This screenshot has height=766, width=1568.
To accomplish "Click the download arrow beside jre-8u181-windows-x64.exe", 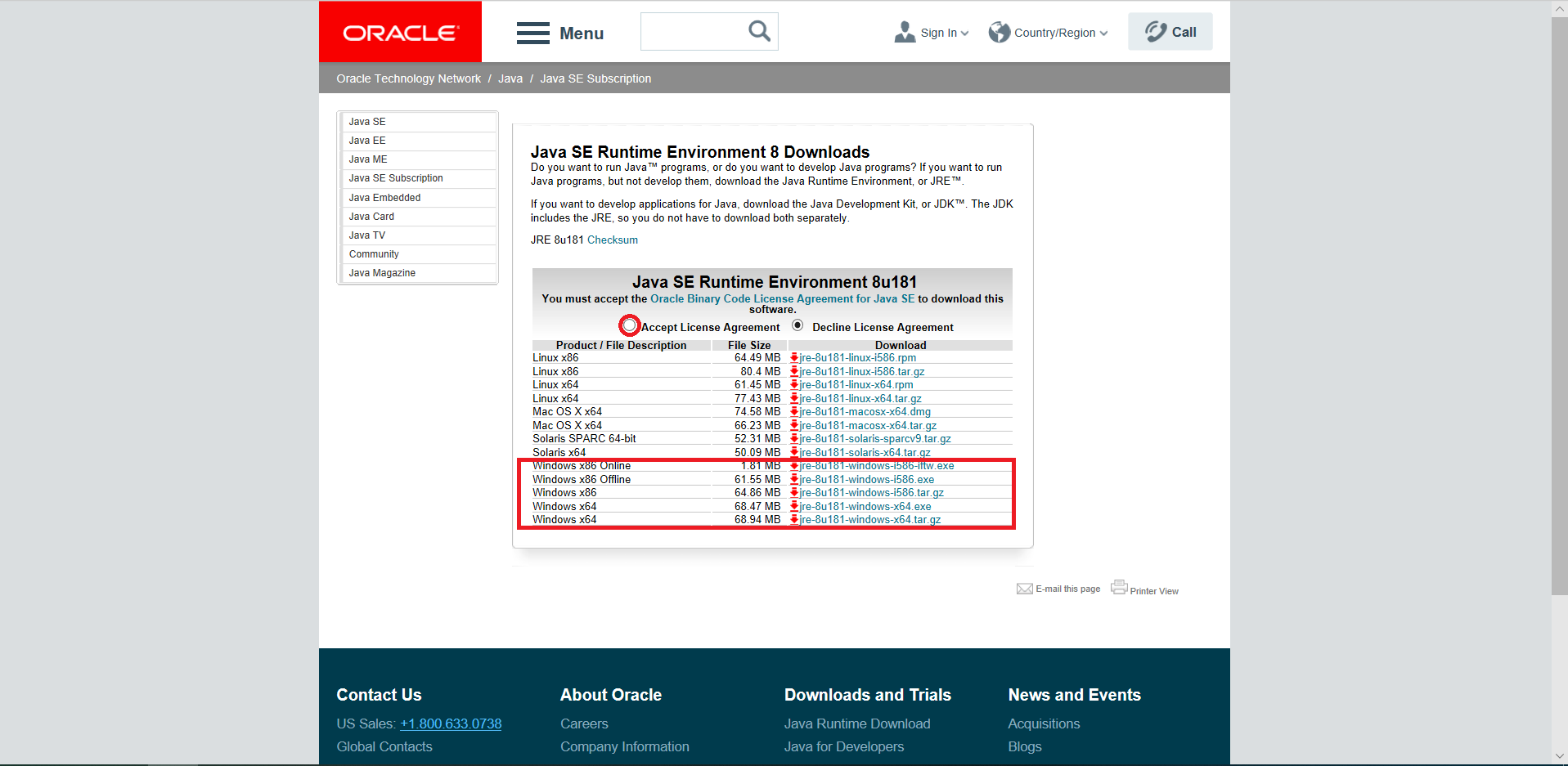I will tap(794, 506).
